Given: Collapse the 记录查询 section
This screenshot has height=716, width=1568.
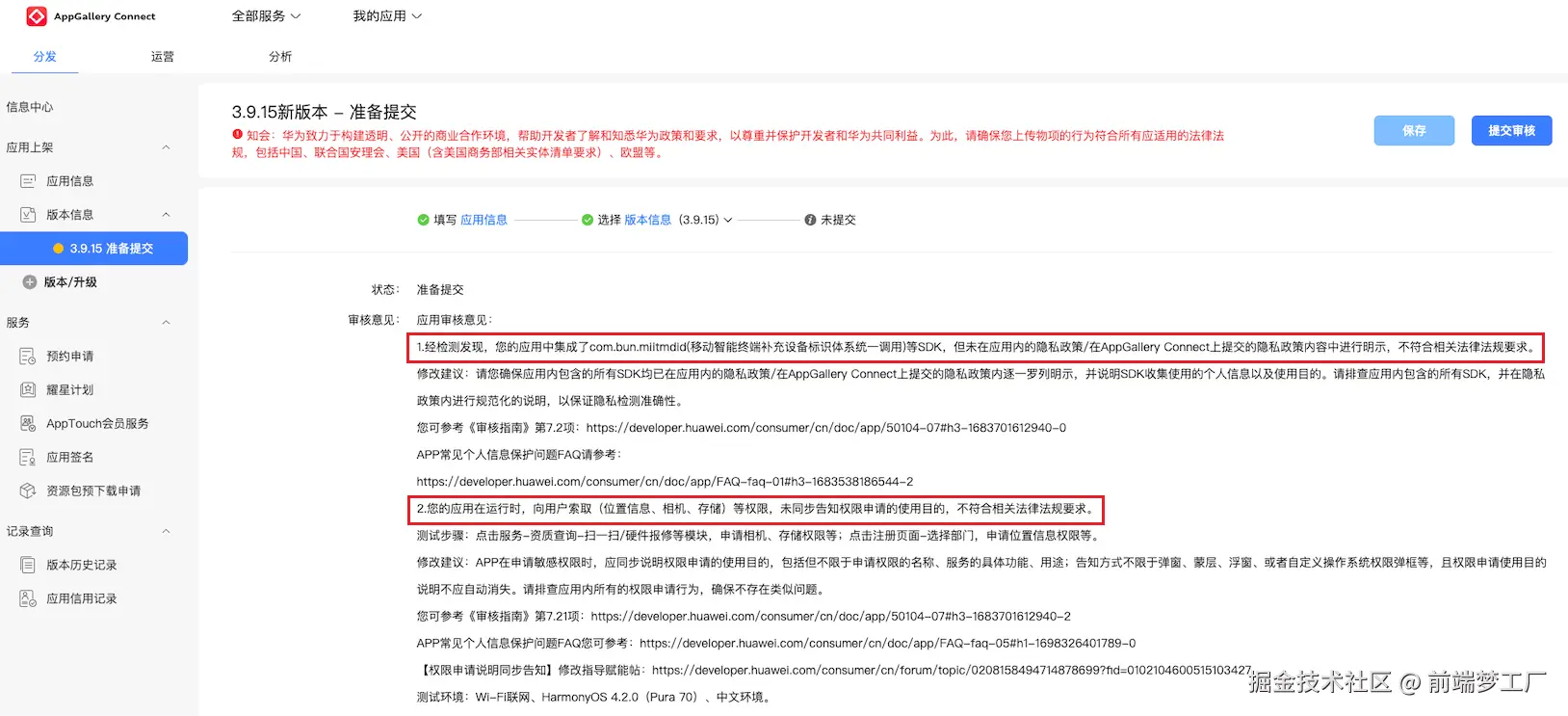Looking at the screenshot, I should (x=166, y=532).
